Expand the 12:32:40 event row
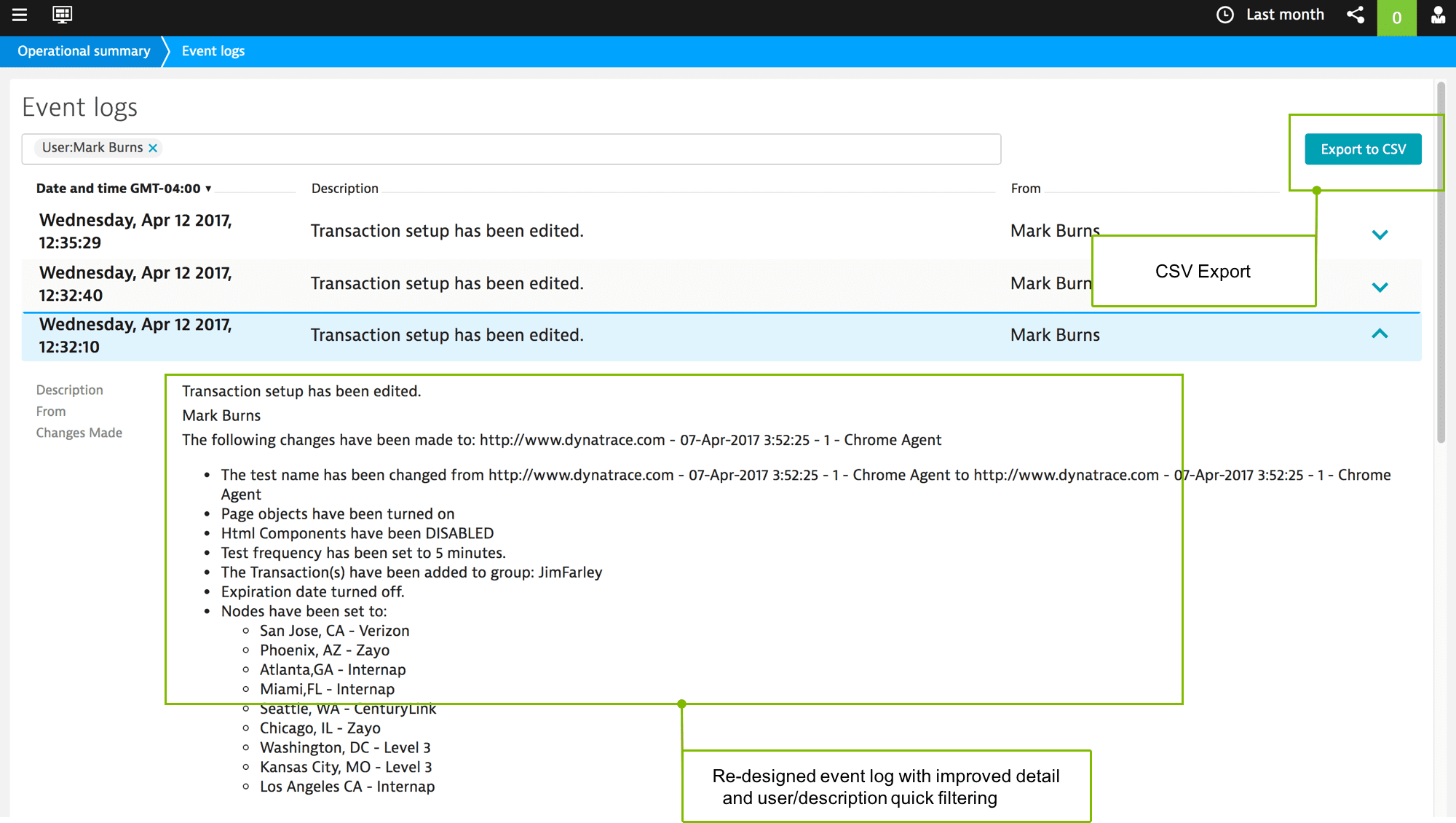 [1380, 287]
